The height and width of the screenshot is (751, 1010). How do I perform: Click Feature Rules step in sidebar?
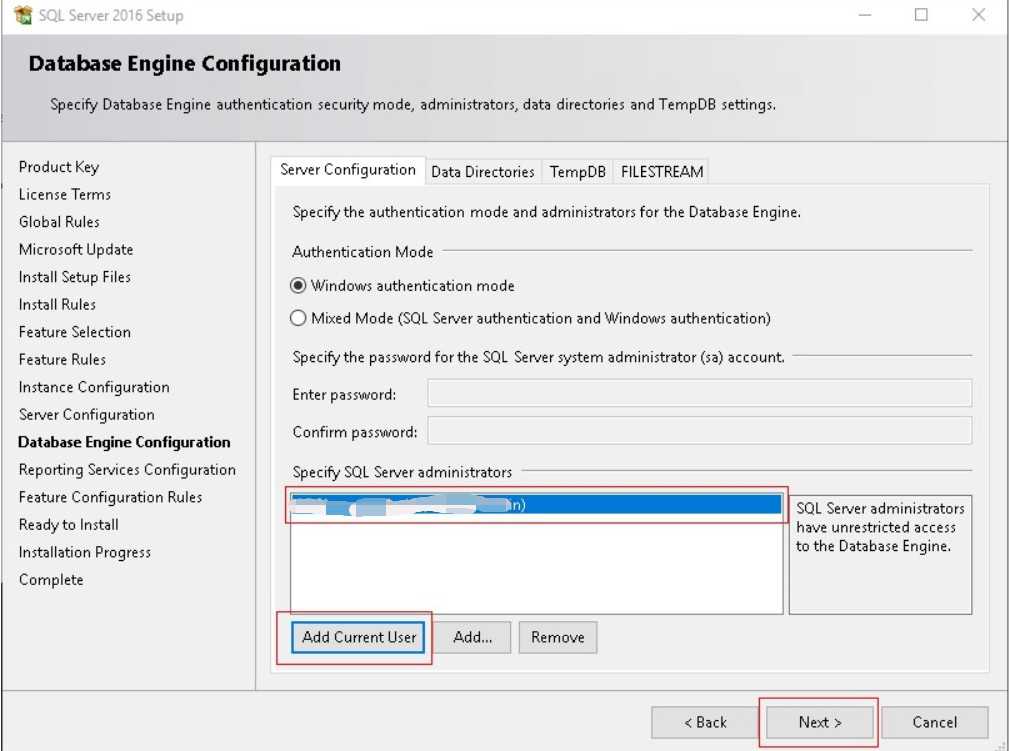pos(62,359)
